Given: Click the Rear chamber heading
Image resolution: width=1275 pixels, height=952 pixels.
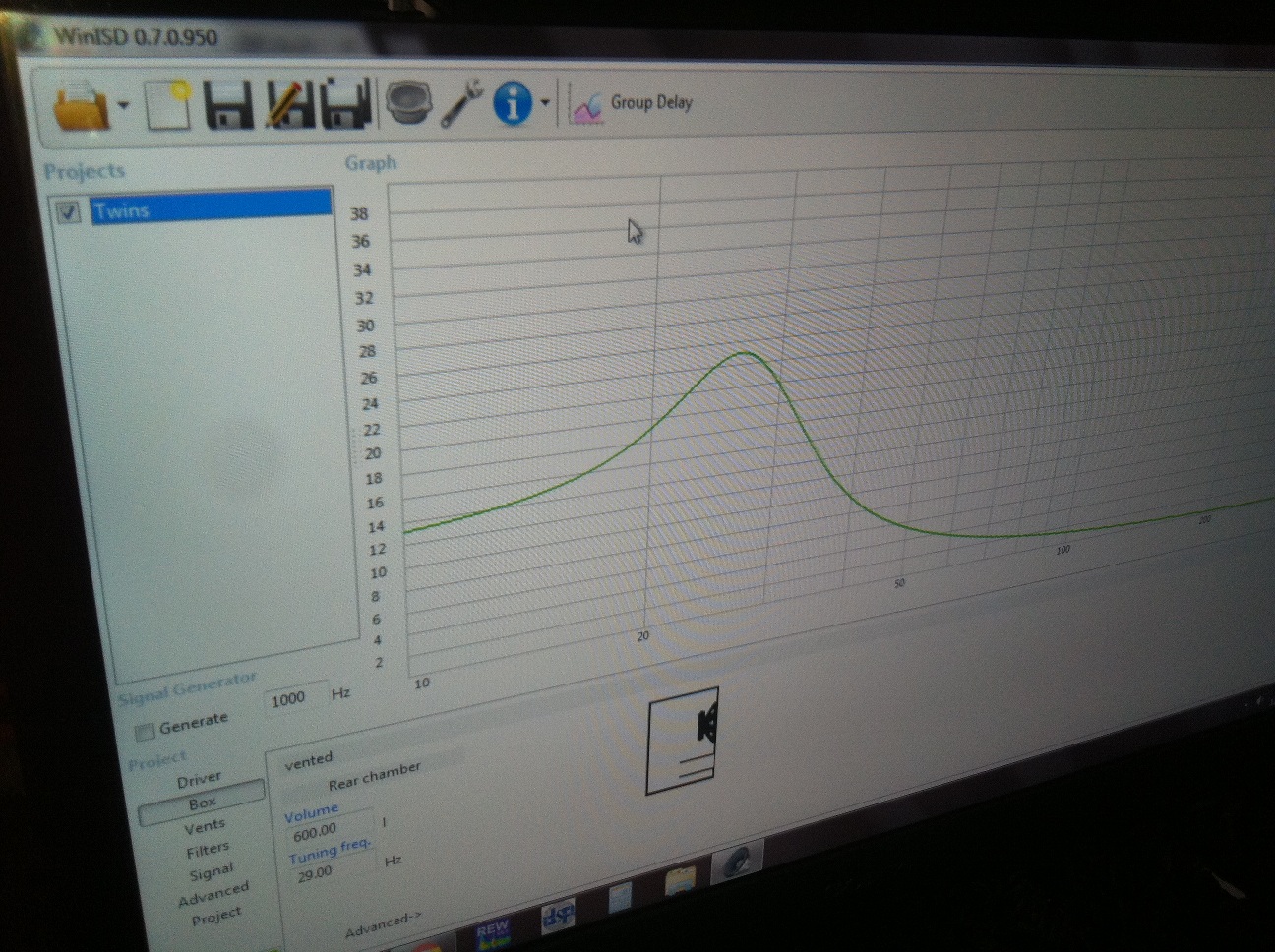Looking at the screenshot, I should 374,775.
